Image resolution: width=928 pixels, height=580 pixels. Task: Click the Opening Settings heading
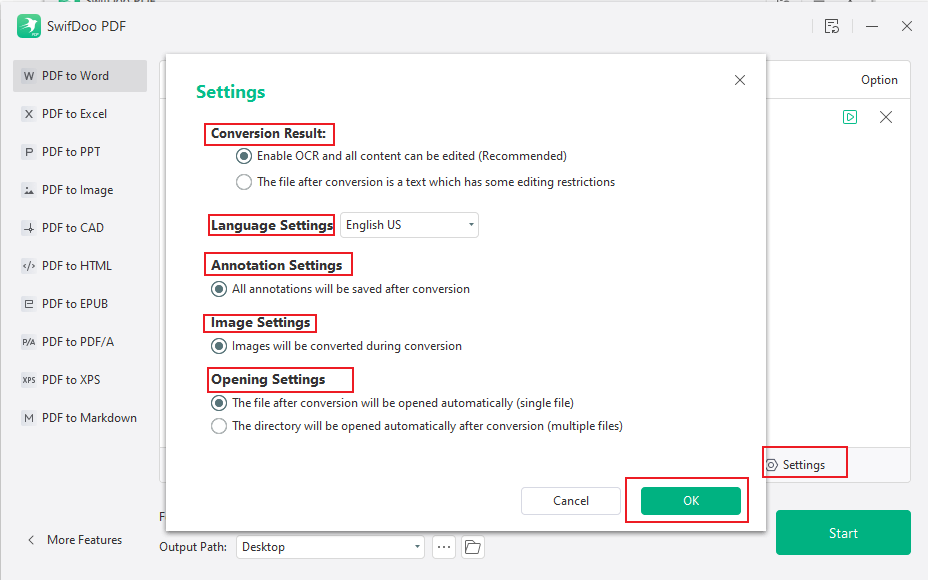268,379
